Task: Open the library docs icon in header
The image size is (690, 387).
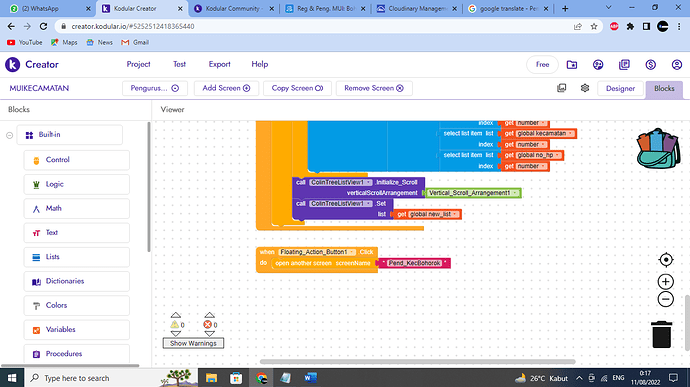Action: click(624, 65)
